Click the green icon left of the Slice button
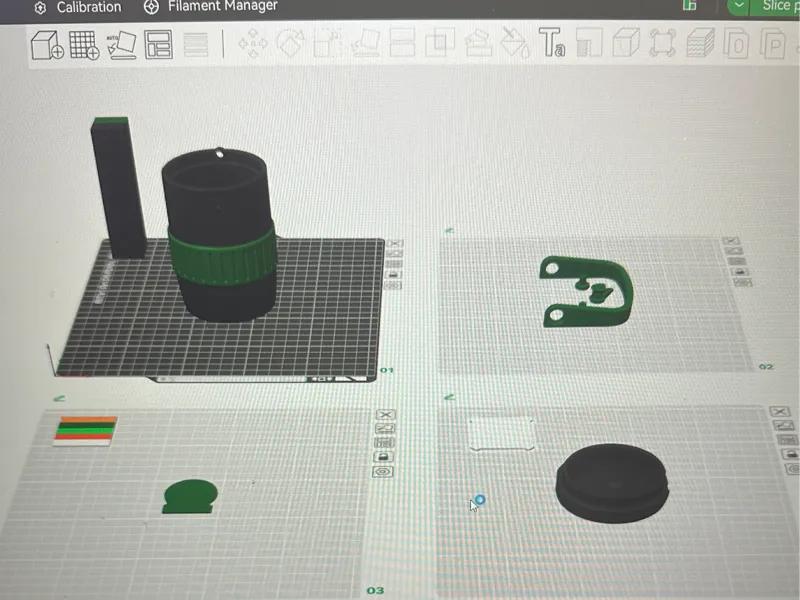 [x=689, y=5]
